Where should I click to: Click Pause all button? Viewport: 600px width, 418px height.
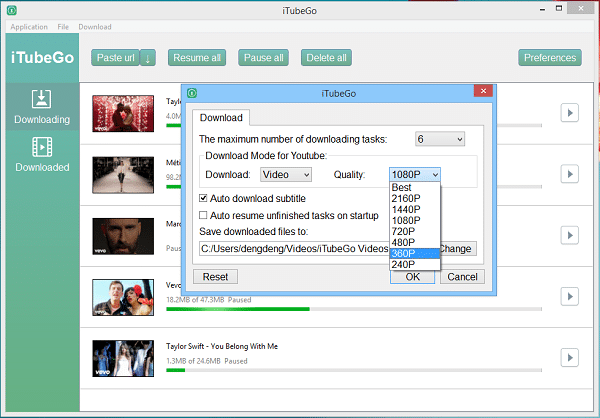(264, 58)
